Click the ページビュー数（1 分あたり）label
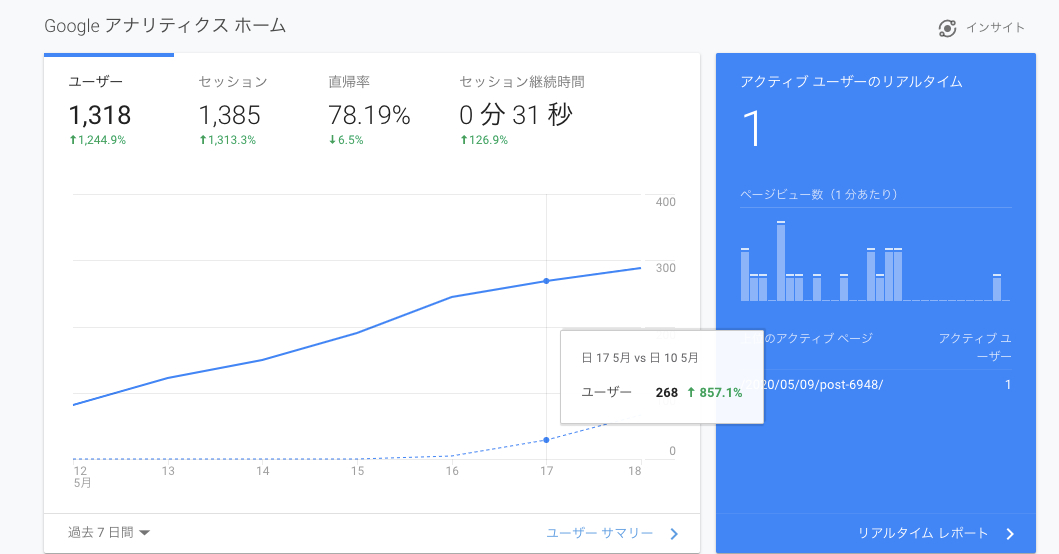This screenshot has height=554, width=1059. click(819, 194)
